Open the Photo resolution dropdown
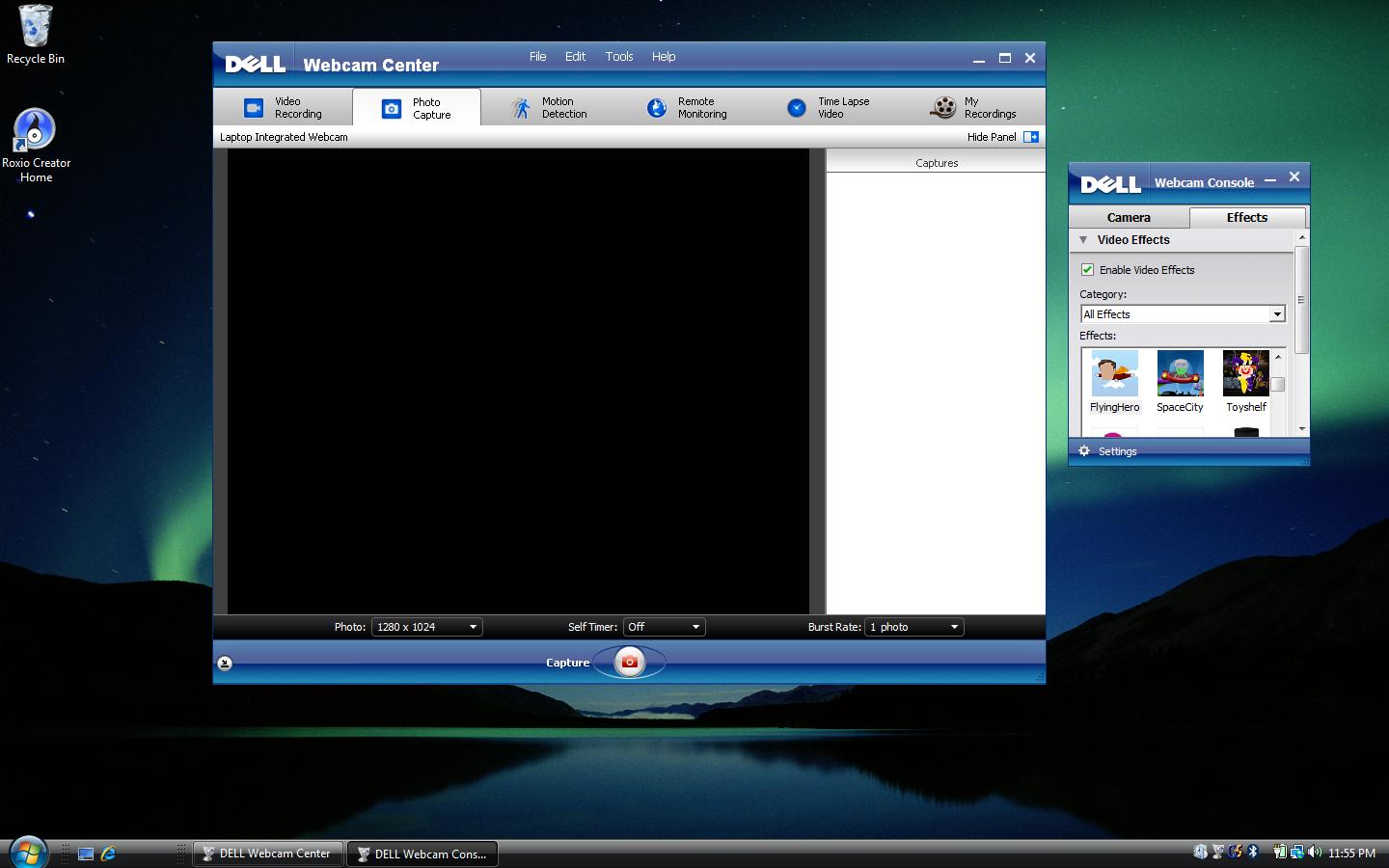Viewport: 1389px width, 868px height. pyautogui.click(x=426, y=627)
